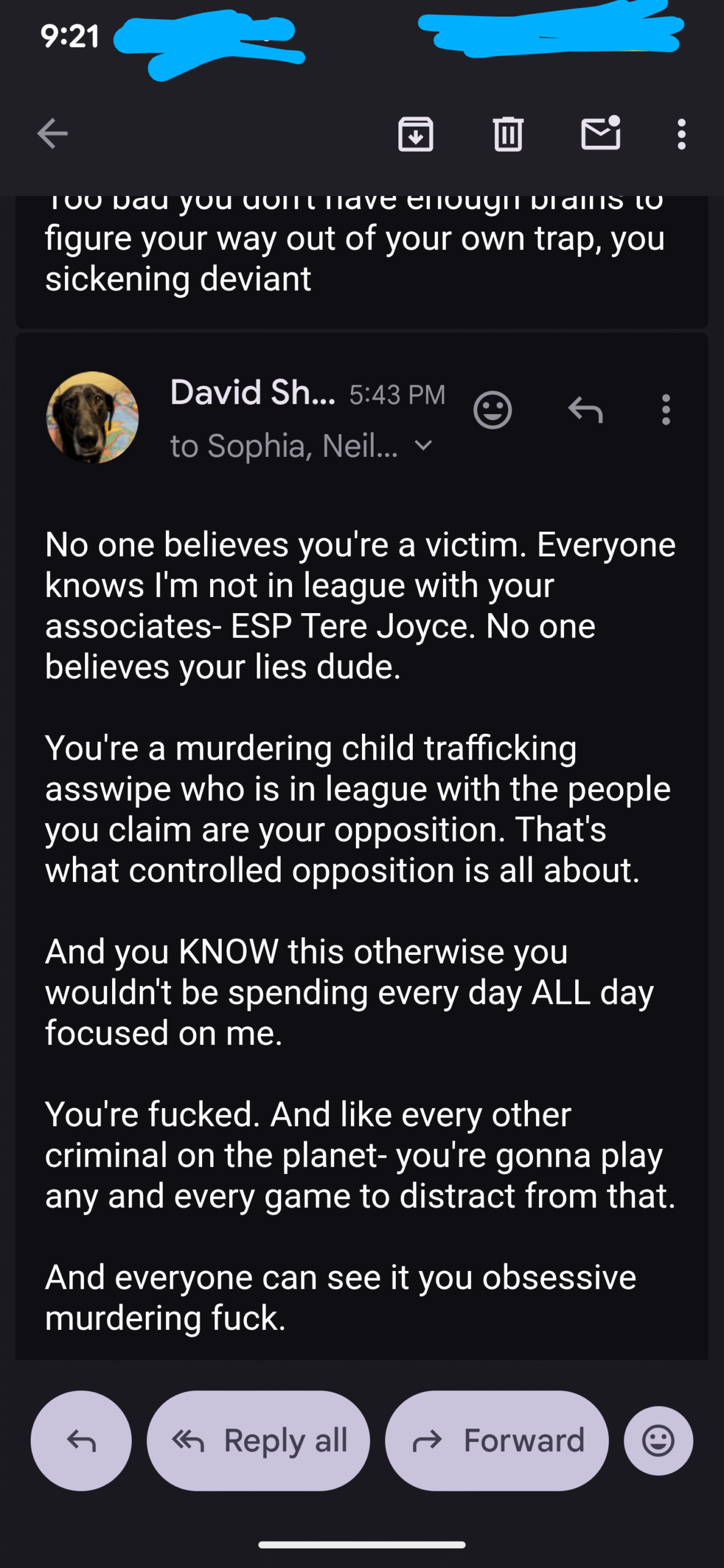724x1568 pixels.
Task: Add emoji reaction beside the 5:43 PM timestamp
Action: click(492, 410)
